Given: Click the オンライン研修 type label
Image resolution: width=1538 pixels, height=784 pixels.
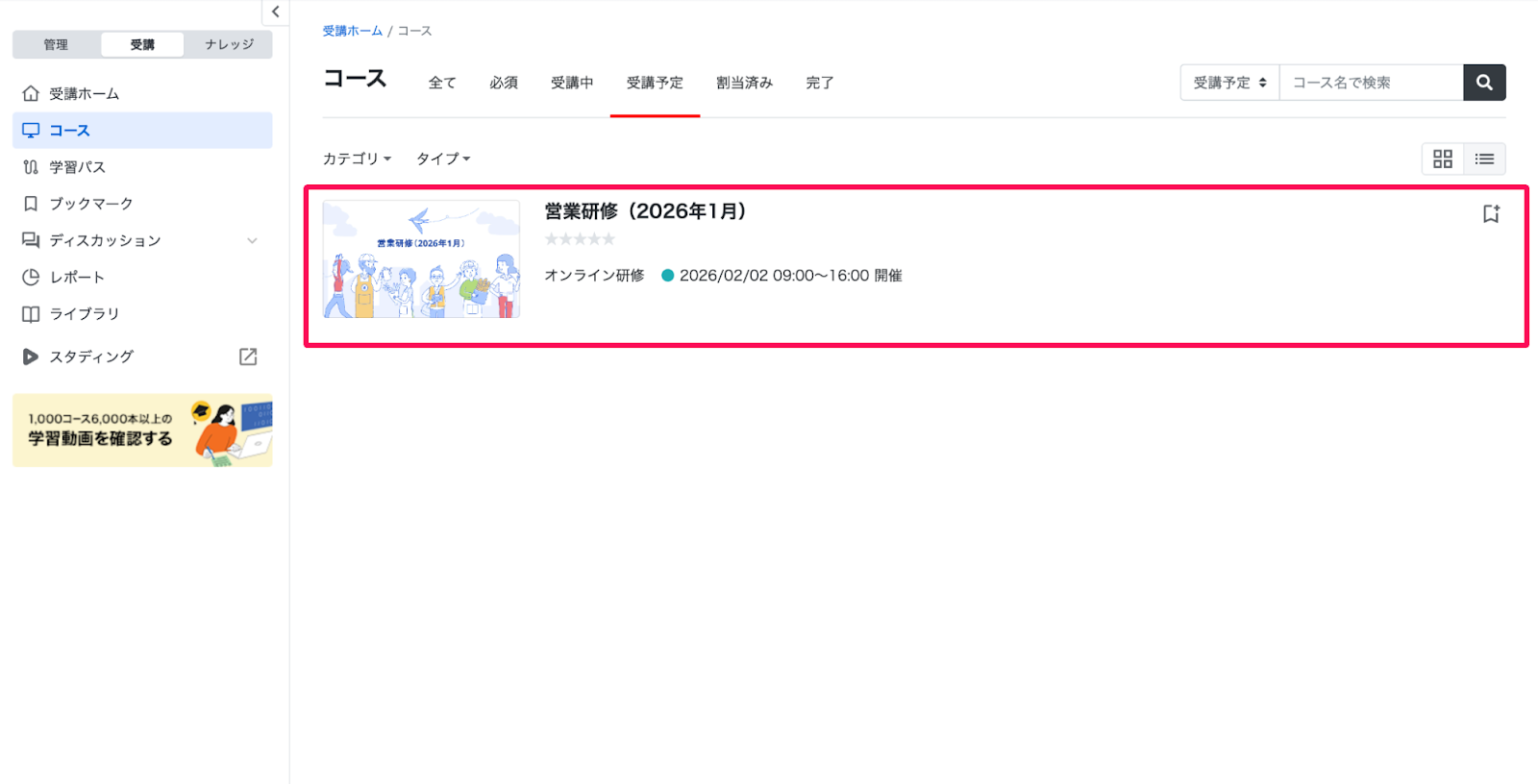Looking at the screenshot, I should click(x=594, y=276).
